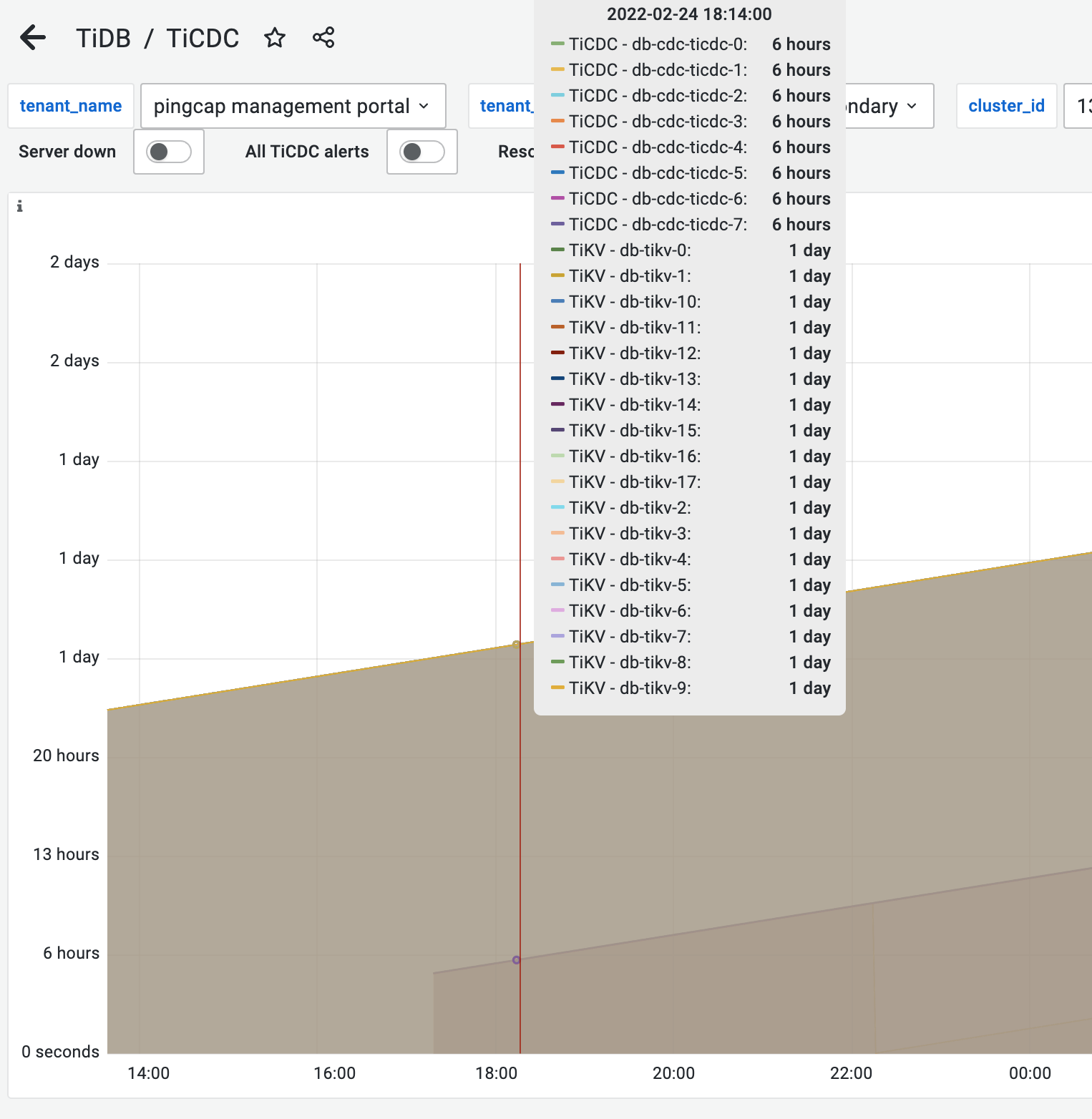Click the TiCDC - db-cdc-ticdc-0 color marker

(557, 44)
